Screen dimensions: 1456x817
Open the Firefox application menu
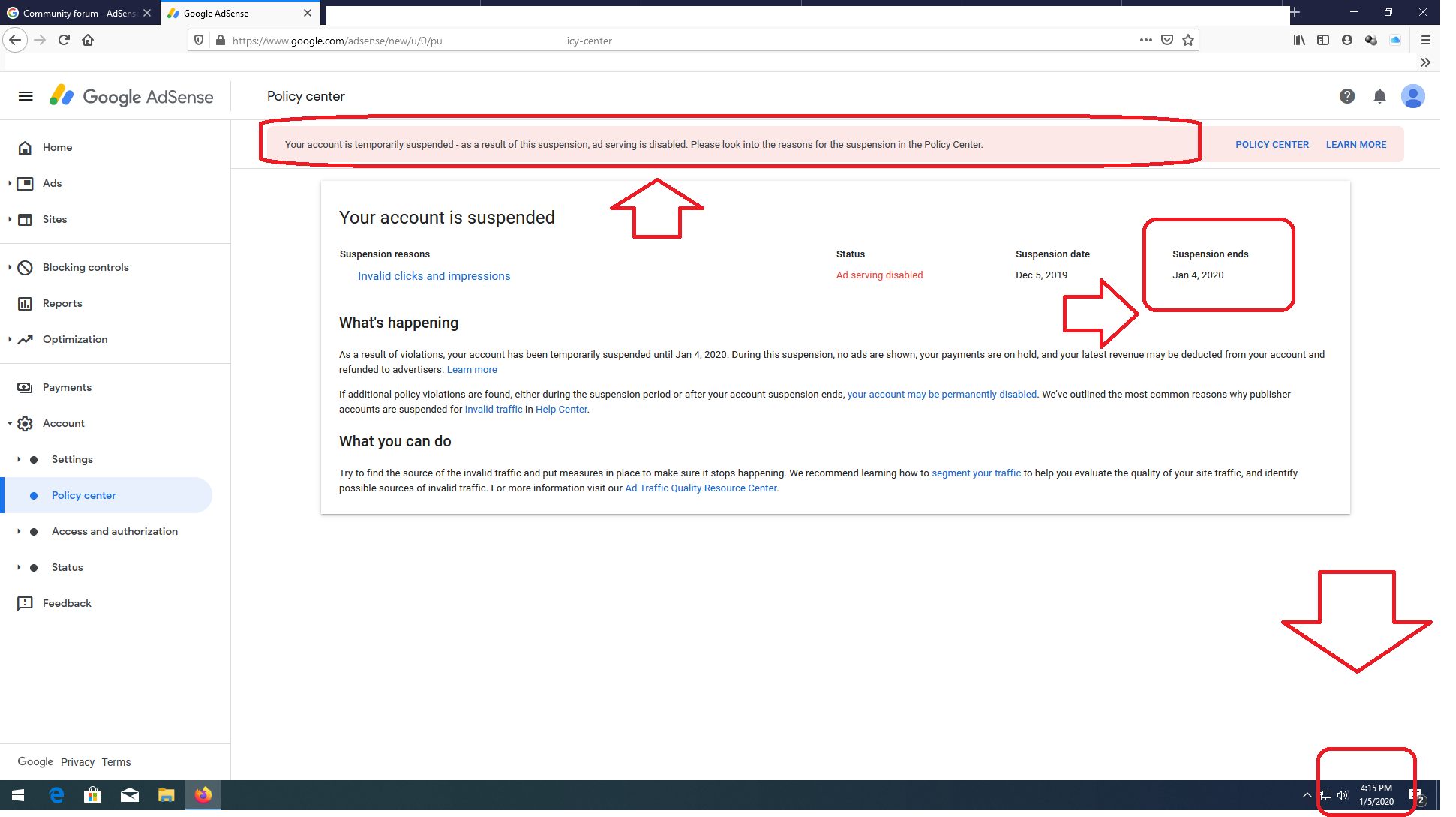pyautogui.click(x=1426, y=40)
